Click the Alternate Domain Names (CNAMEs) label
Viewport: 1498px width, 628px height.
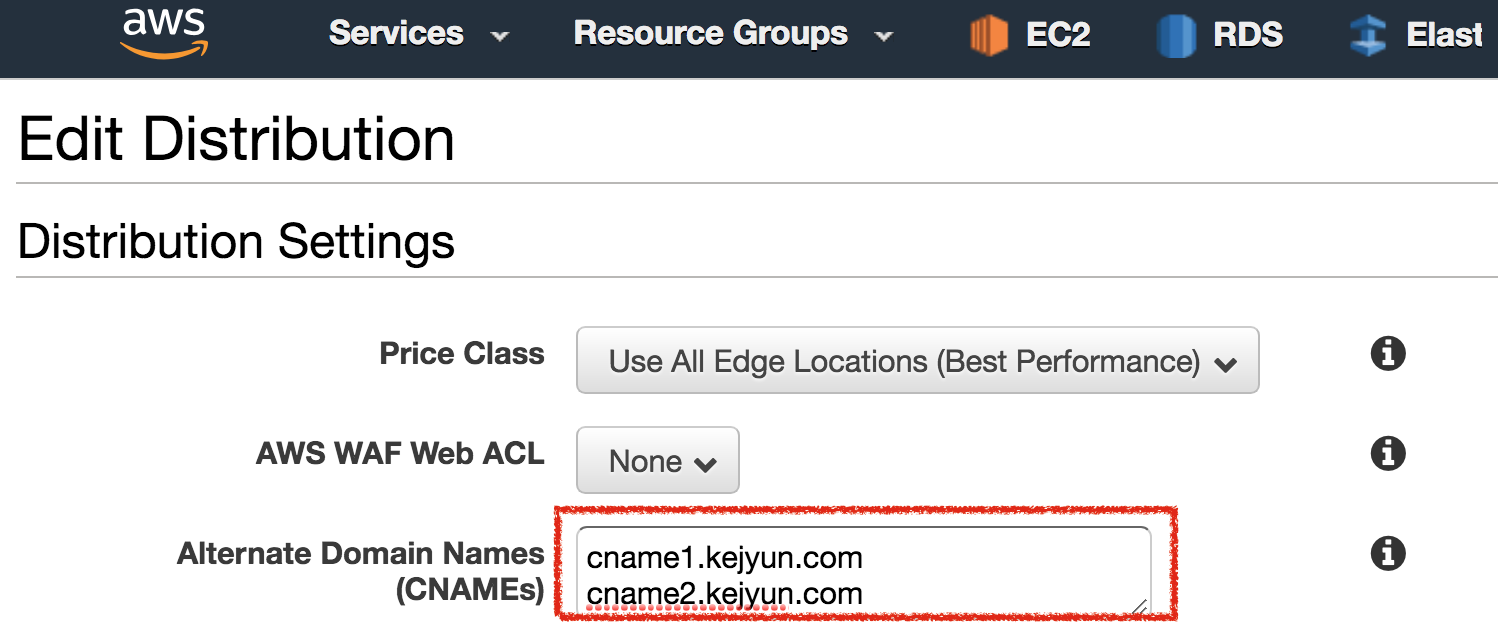[360, 571]
